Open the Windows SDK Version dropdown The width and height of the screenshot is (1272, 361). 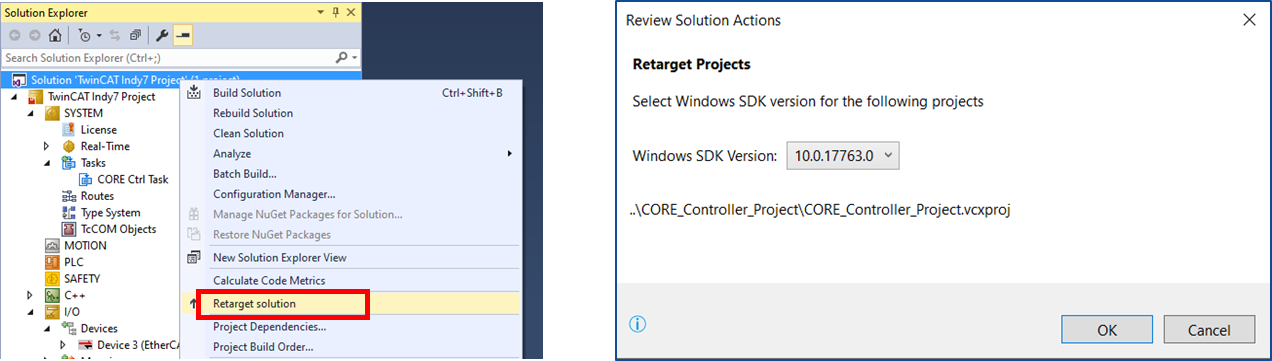coord(843,156)
